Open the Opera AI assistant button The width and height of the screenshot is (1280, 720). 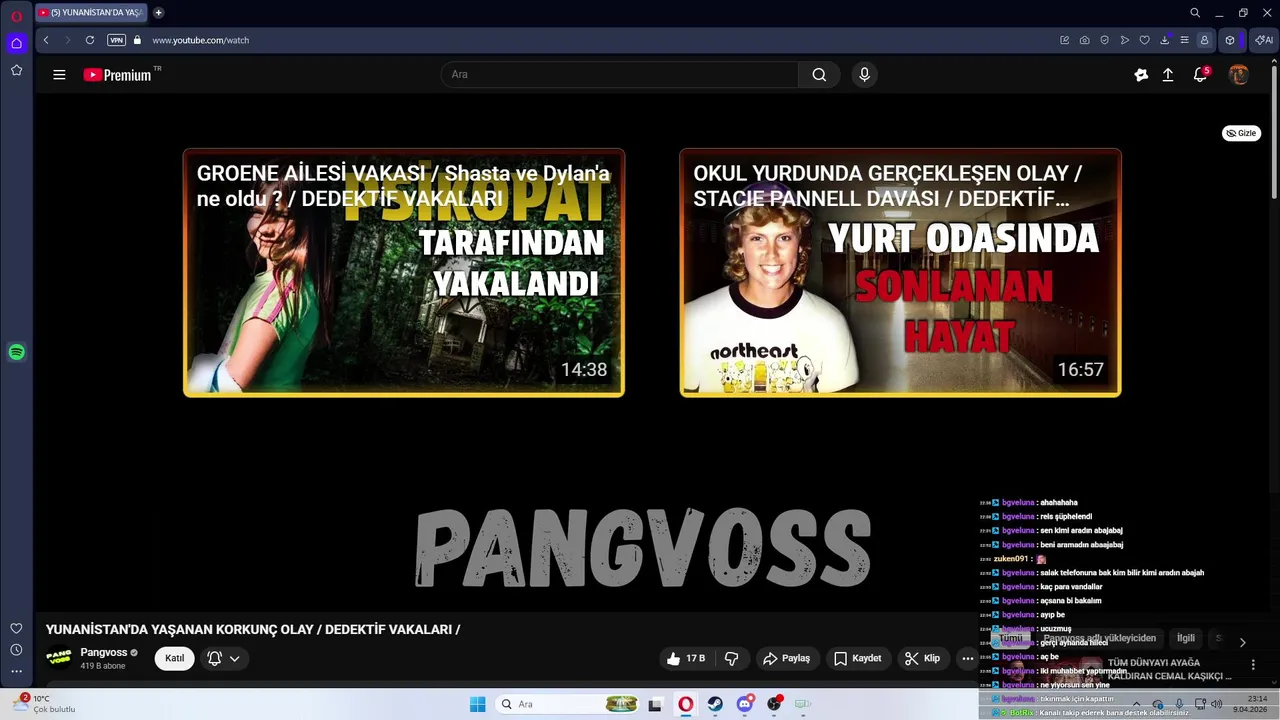click(x=1264, y=40)
